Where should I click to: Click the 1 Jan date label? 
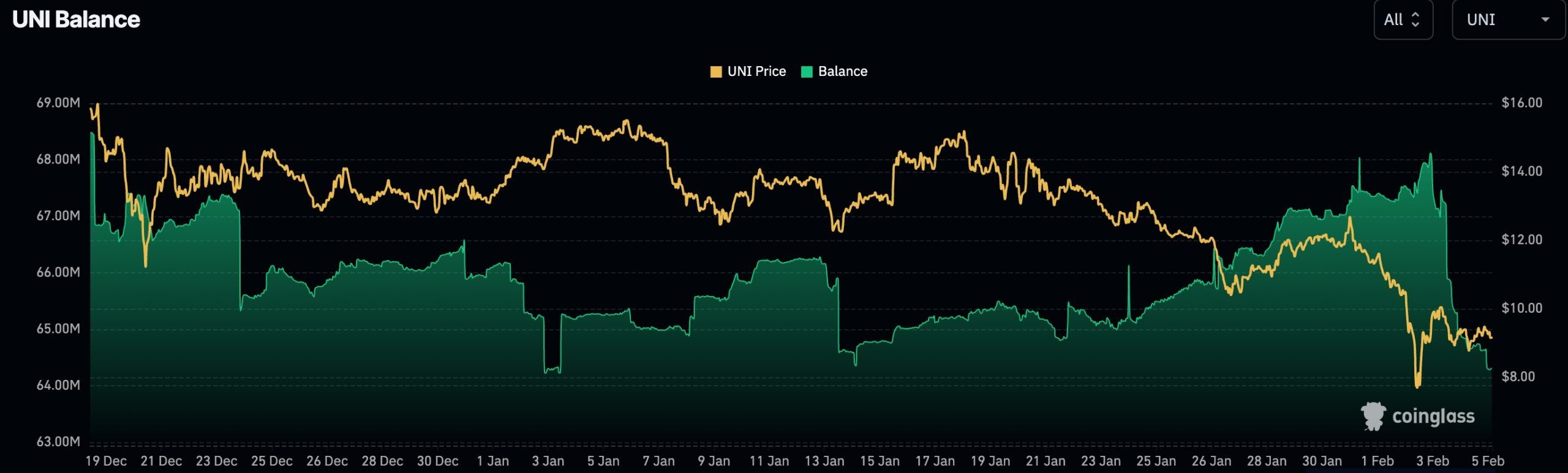[492, 461]
